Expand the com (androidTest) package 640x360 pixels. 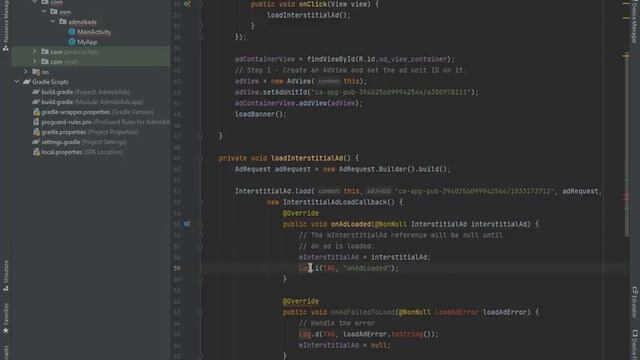pos(35,52)
